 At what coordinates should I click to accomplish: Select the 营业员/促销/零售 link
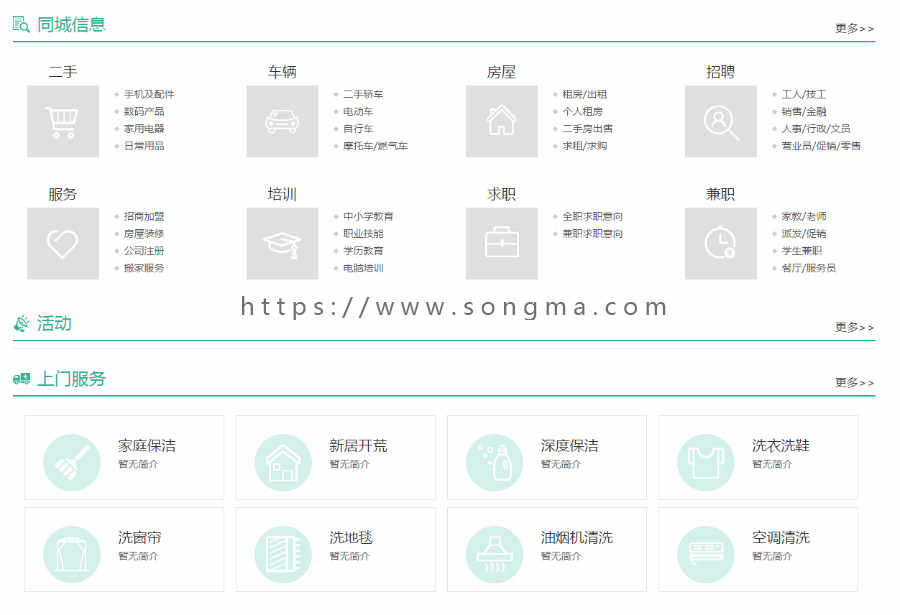click(x=821, y=146)
